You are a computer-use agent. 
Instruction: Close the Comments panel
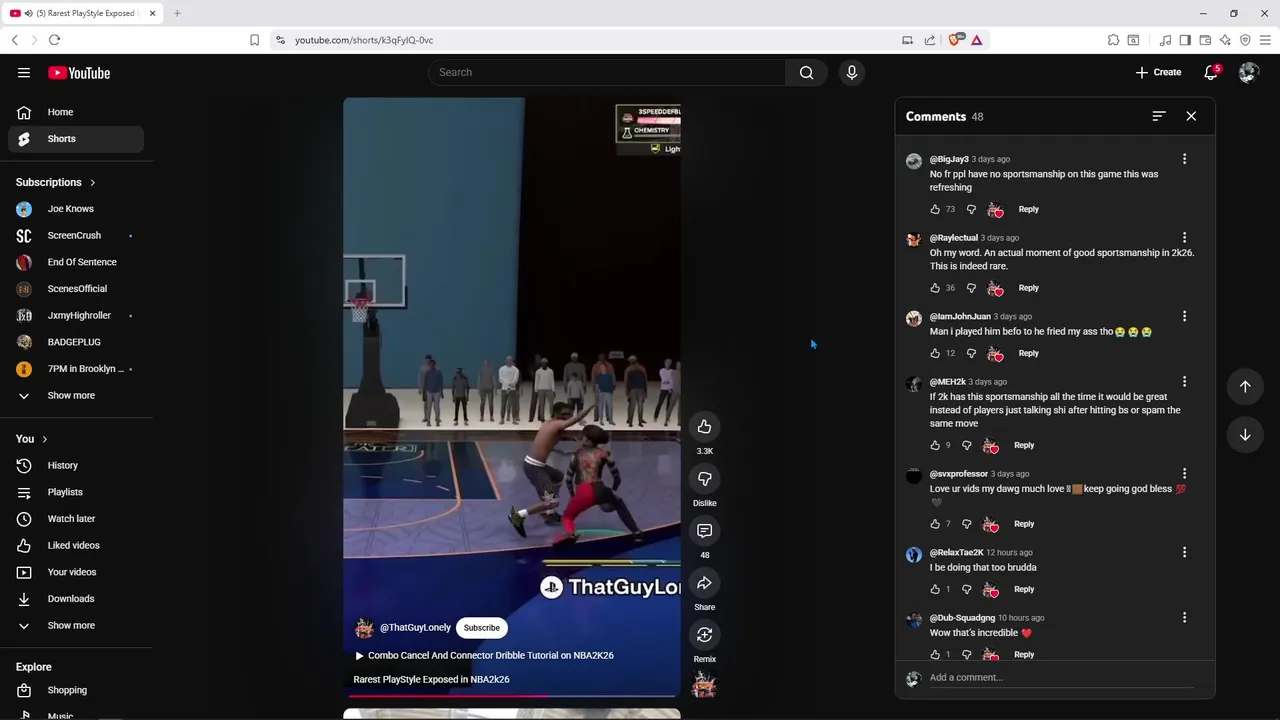tap(1191, 116)
